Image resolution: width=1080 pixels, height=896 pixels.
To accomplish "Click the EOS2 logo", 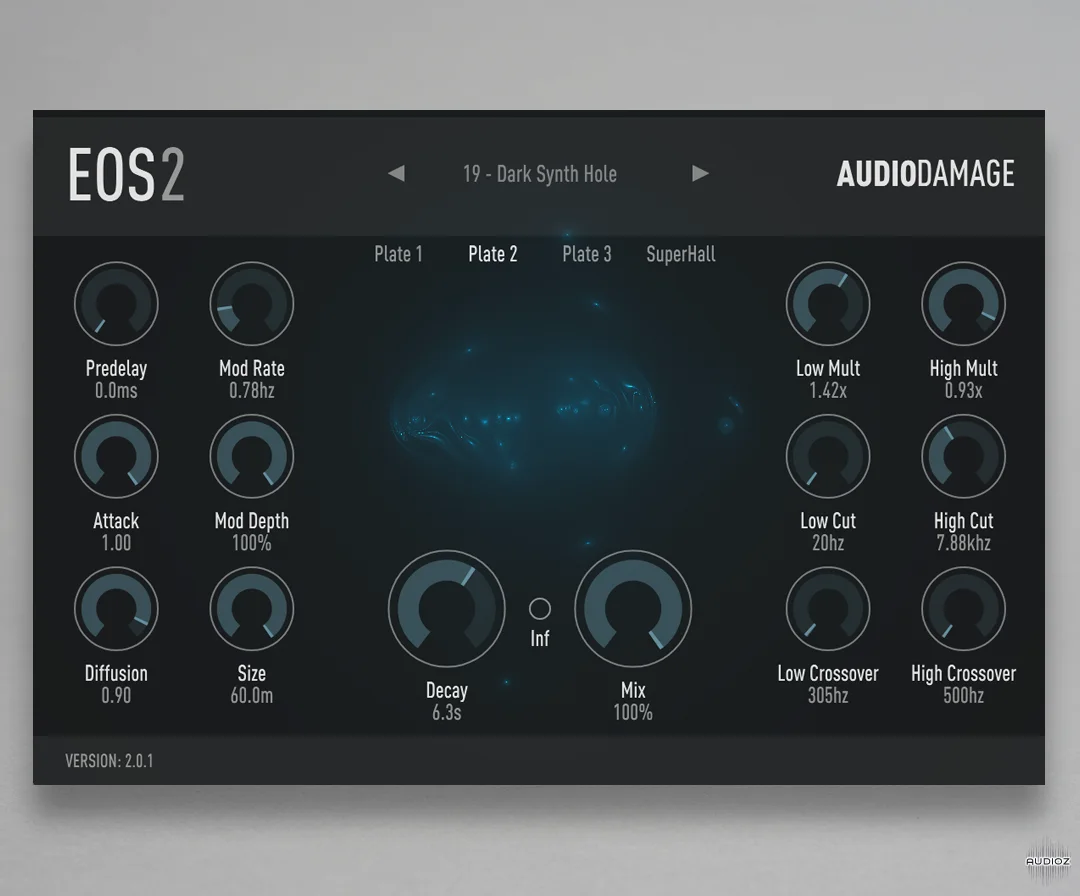I will click(127, 175).
